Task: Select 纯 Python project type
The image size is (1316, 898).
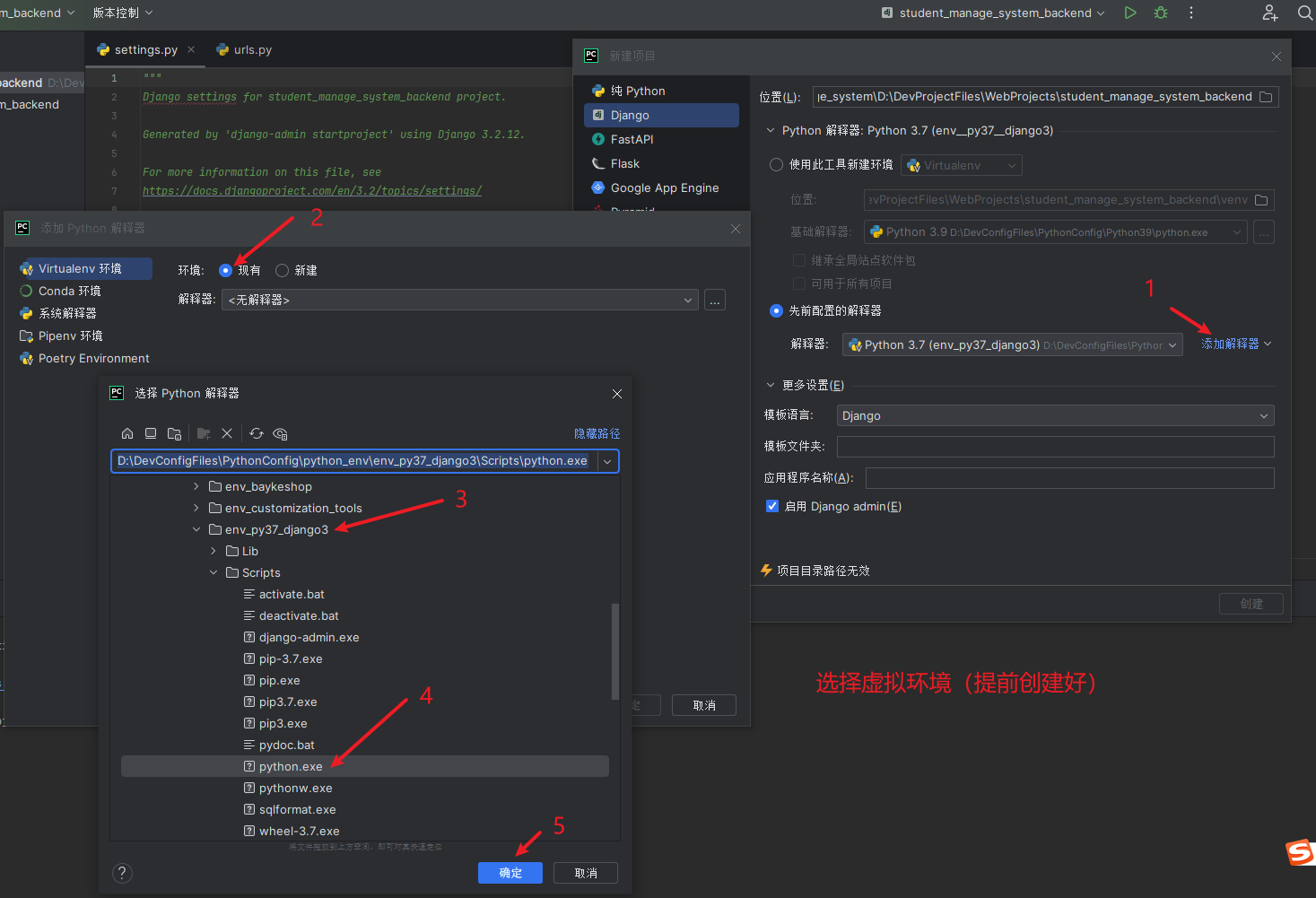Action: click(661, 91)
